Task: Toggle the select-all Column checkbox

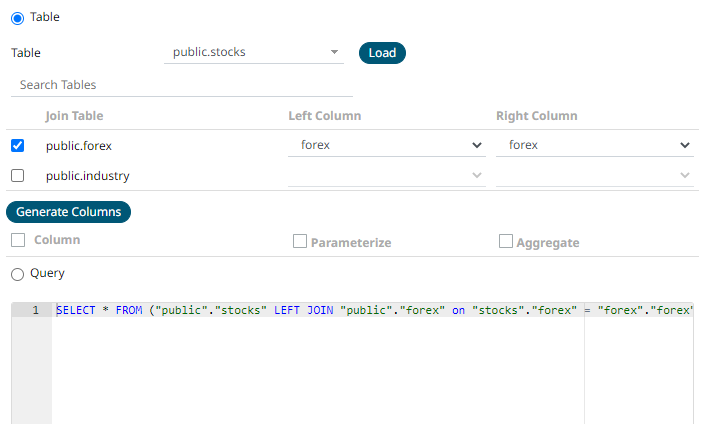Action: (18, 240)
